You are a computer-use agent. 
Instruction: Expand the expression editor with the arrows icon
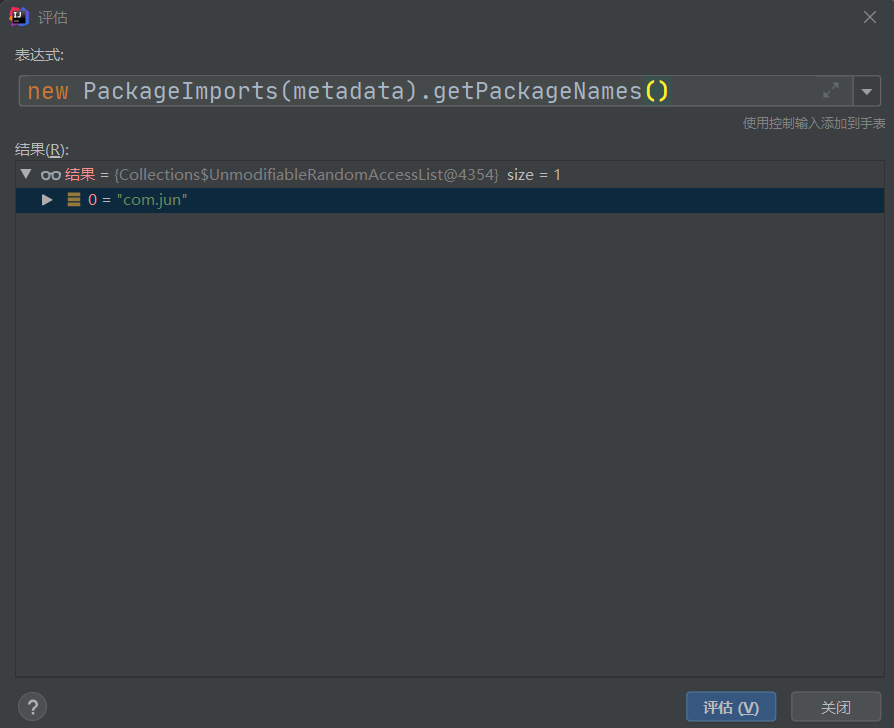pyautogui.click(x=831, y=90)
